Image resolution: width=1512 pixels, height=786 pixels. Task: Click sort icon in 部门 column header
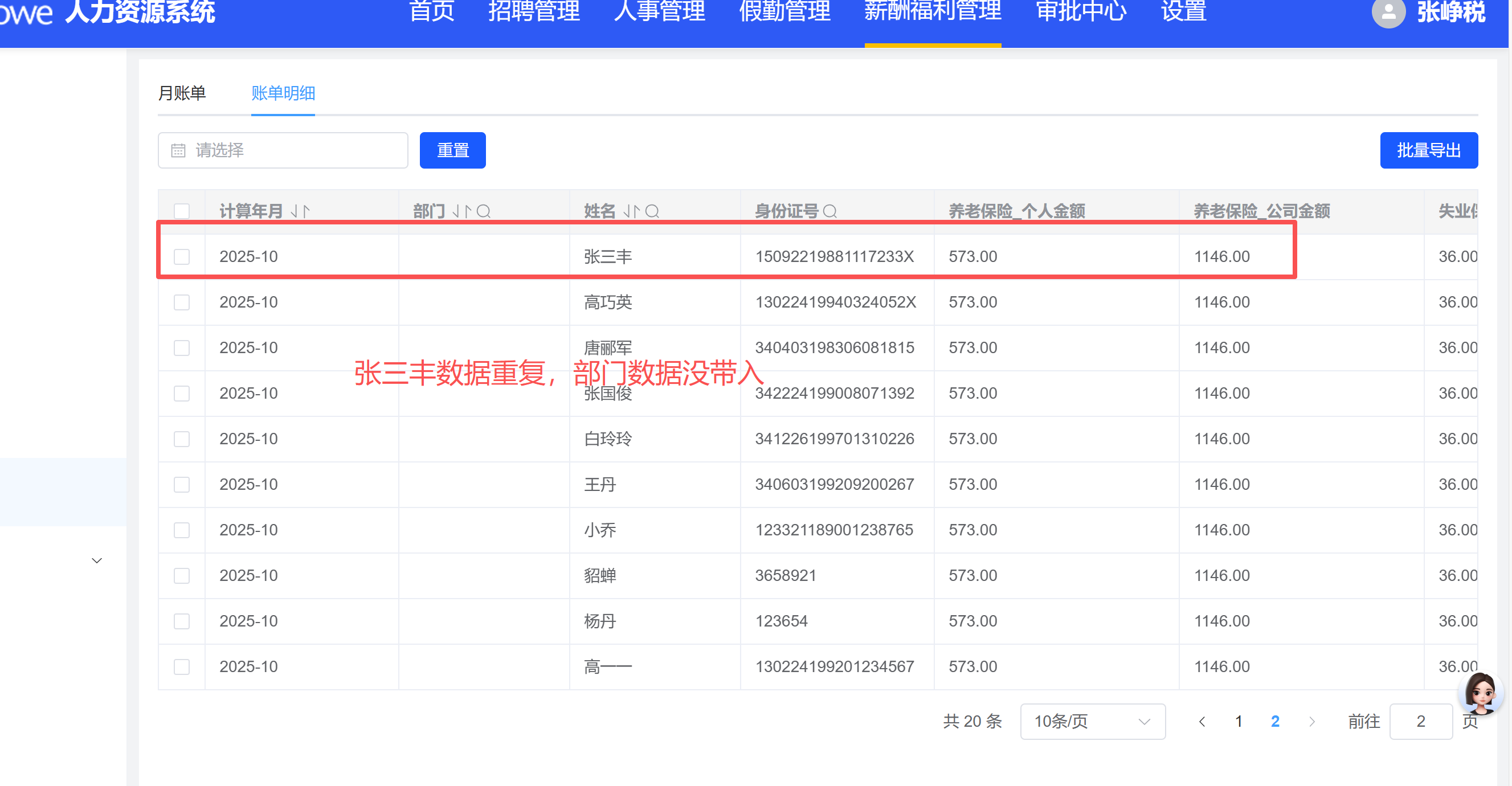461,211
